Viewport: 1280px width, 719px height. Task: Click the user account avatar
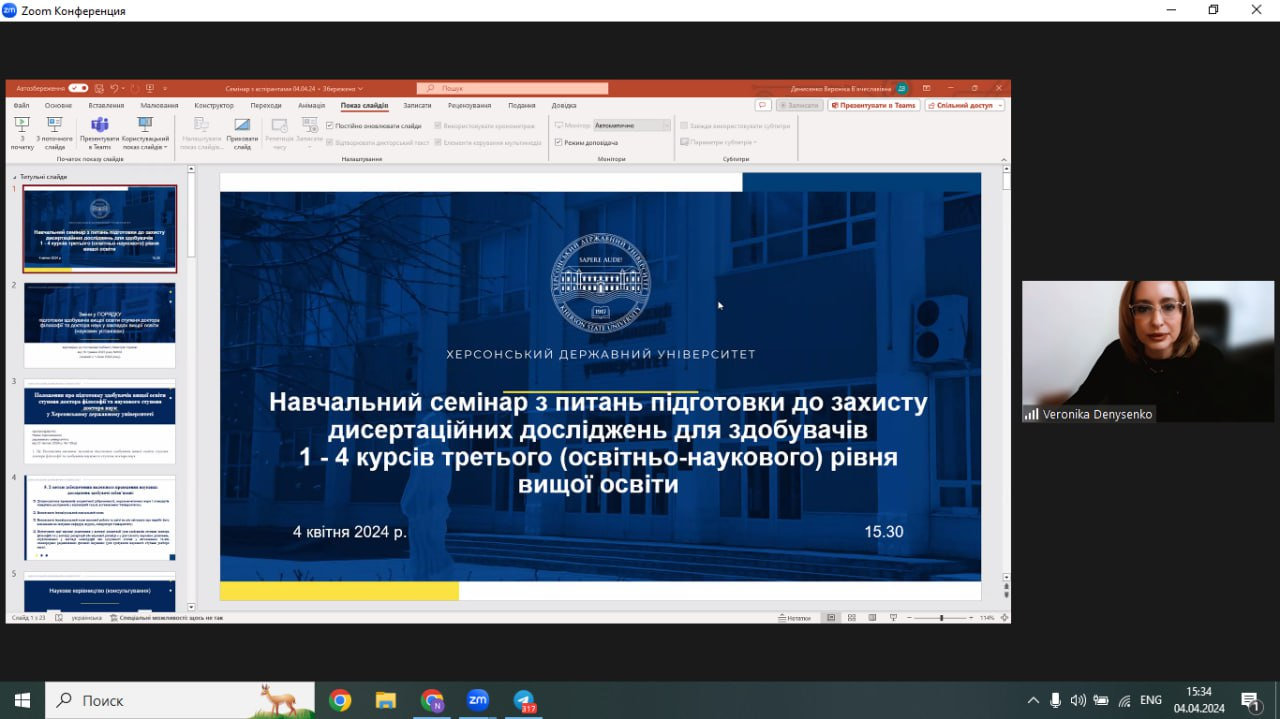pos(902,88)
